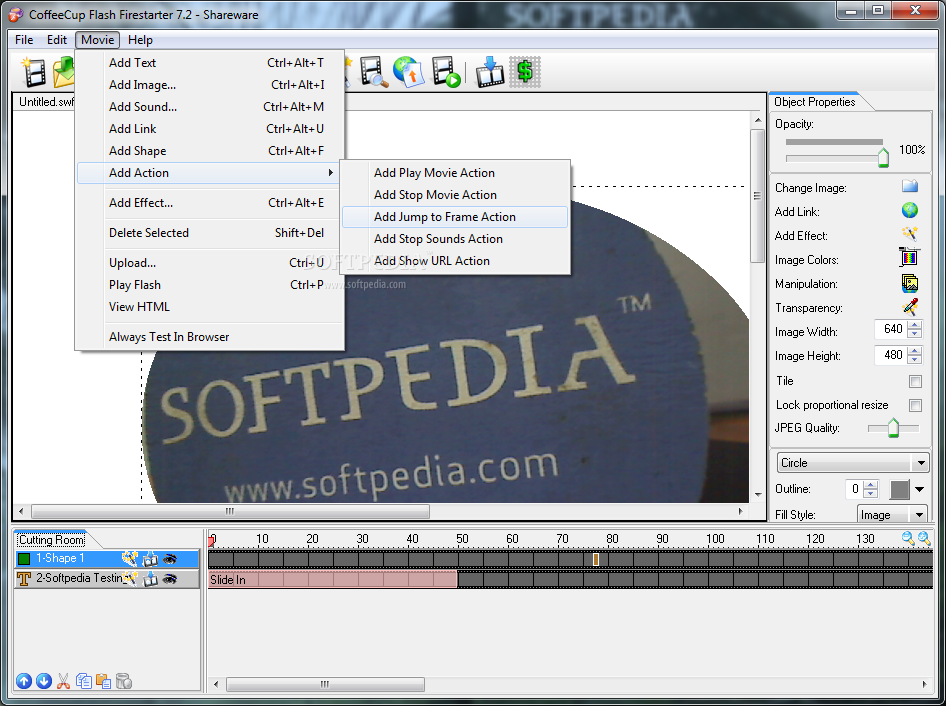Click the effect wand on the Shape 1 row

click(130, 559)
